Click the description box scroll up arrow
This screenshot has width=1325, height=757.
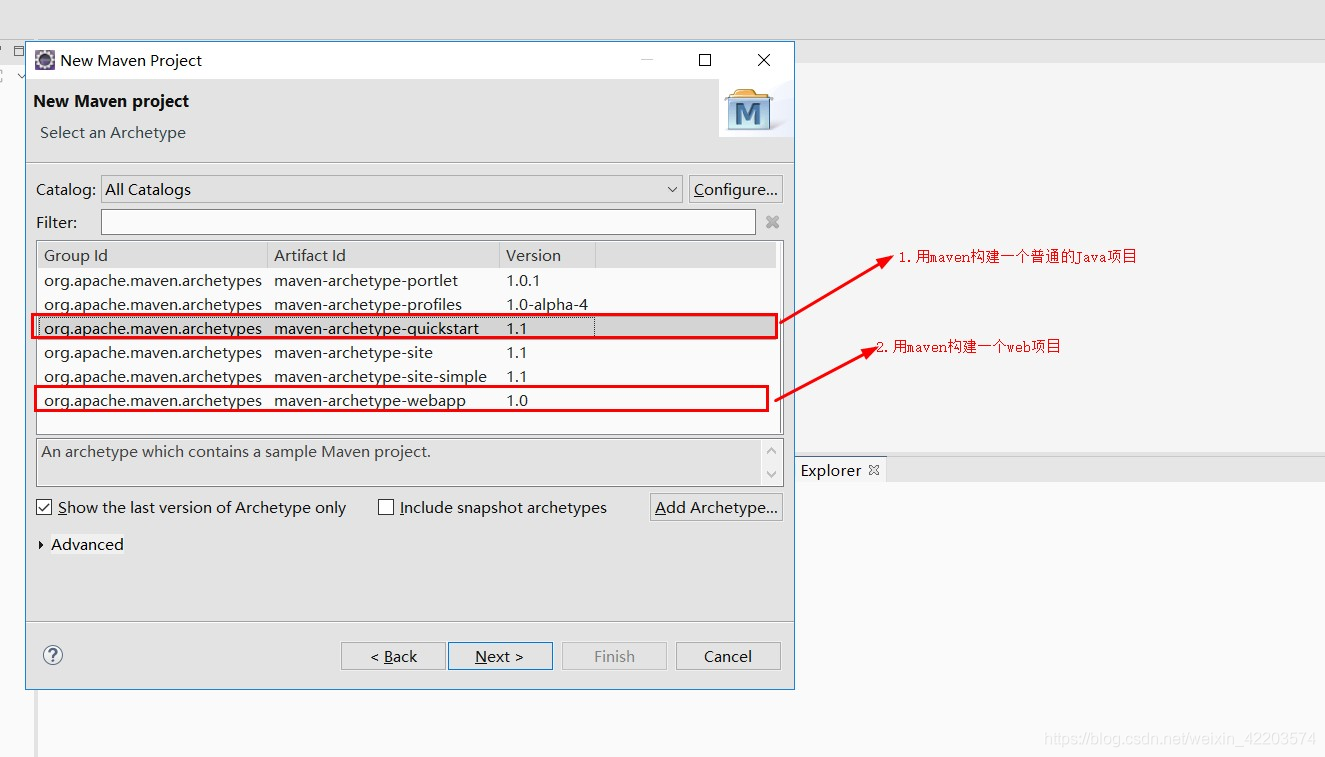click(x=771, y=451)
